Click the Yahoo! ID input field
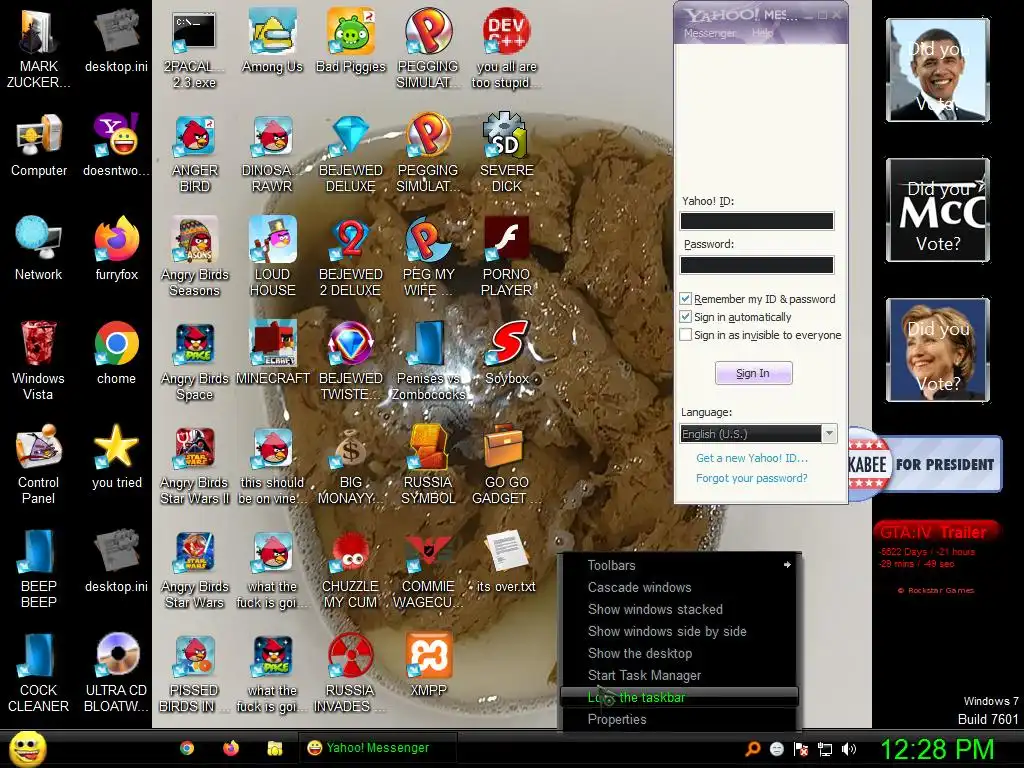 click(757, 221)
